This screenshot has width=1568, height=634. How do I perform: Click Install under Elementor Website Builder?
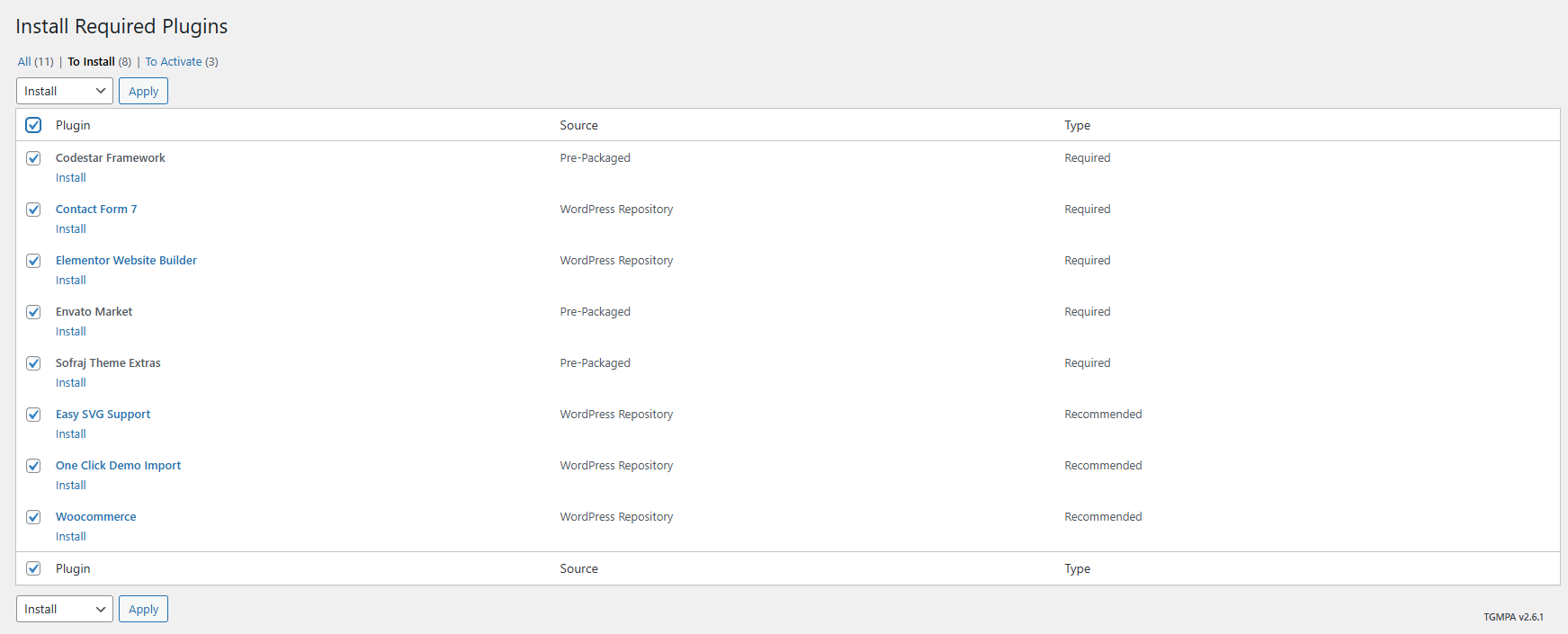click(71, 281)
